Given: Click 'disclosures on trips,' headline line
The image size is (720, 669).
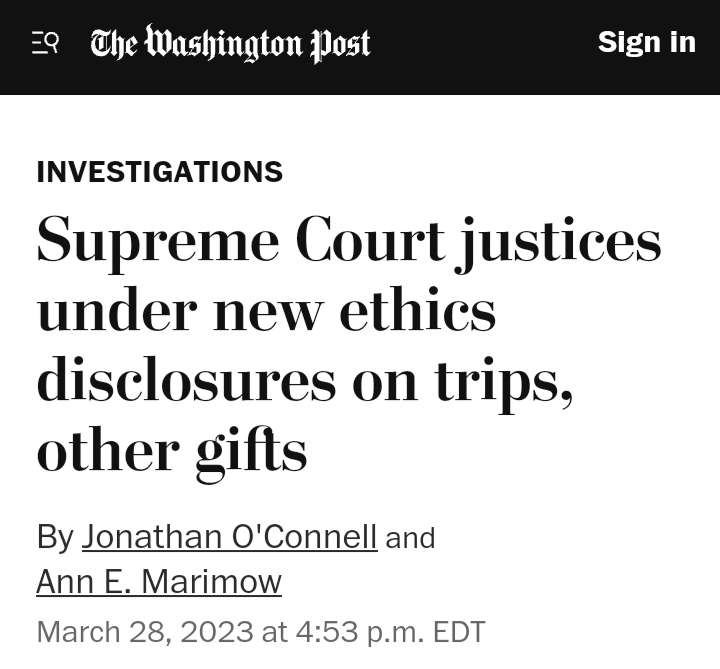Looking at the screenshot, I should (305, 382).
